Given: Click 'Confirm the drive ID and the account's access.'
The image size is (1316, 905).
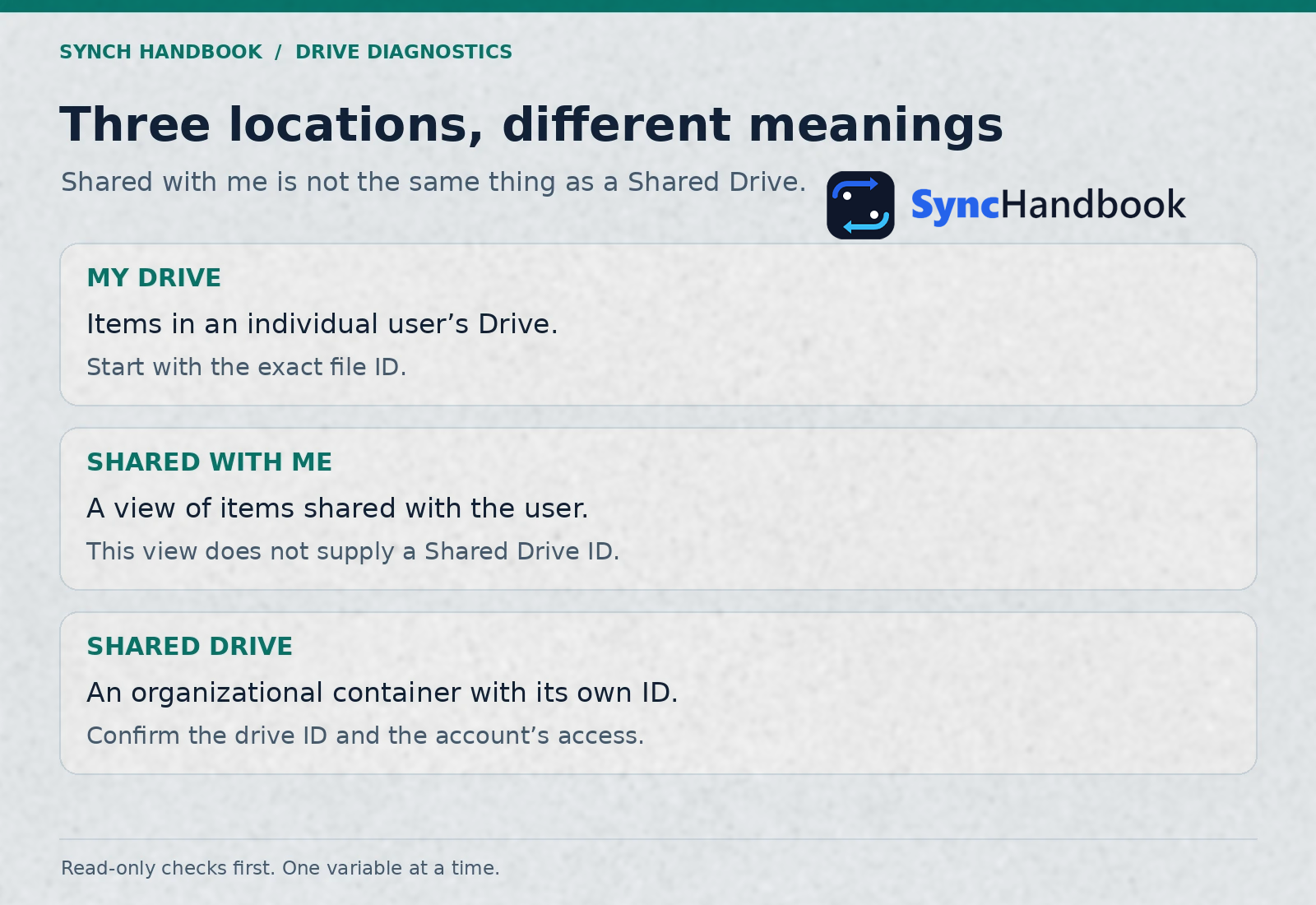Looking at the screenshot, I should (365, 736).
